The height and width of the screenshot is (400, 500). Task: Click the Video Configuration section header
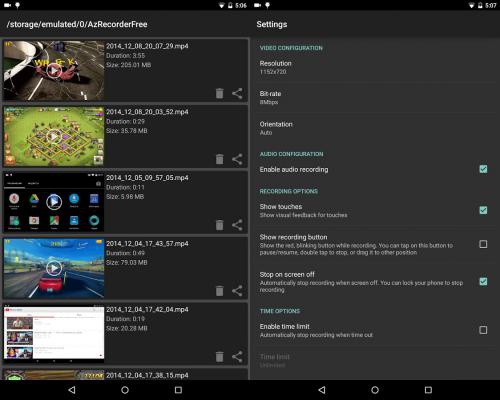pos(291,48)
